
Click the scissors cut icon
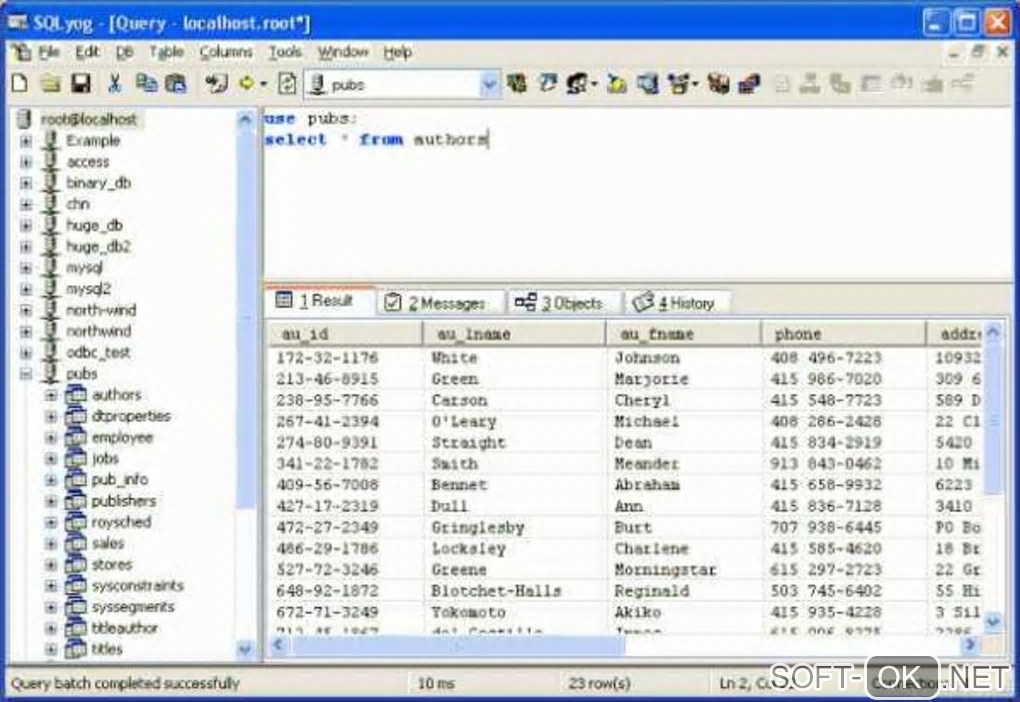[x=114, y=83]
